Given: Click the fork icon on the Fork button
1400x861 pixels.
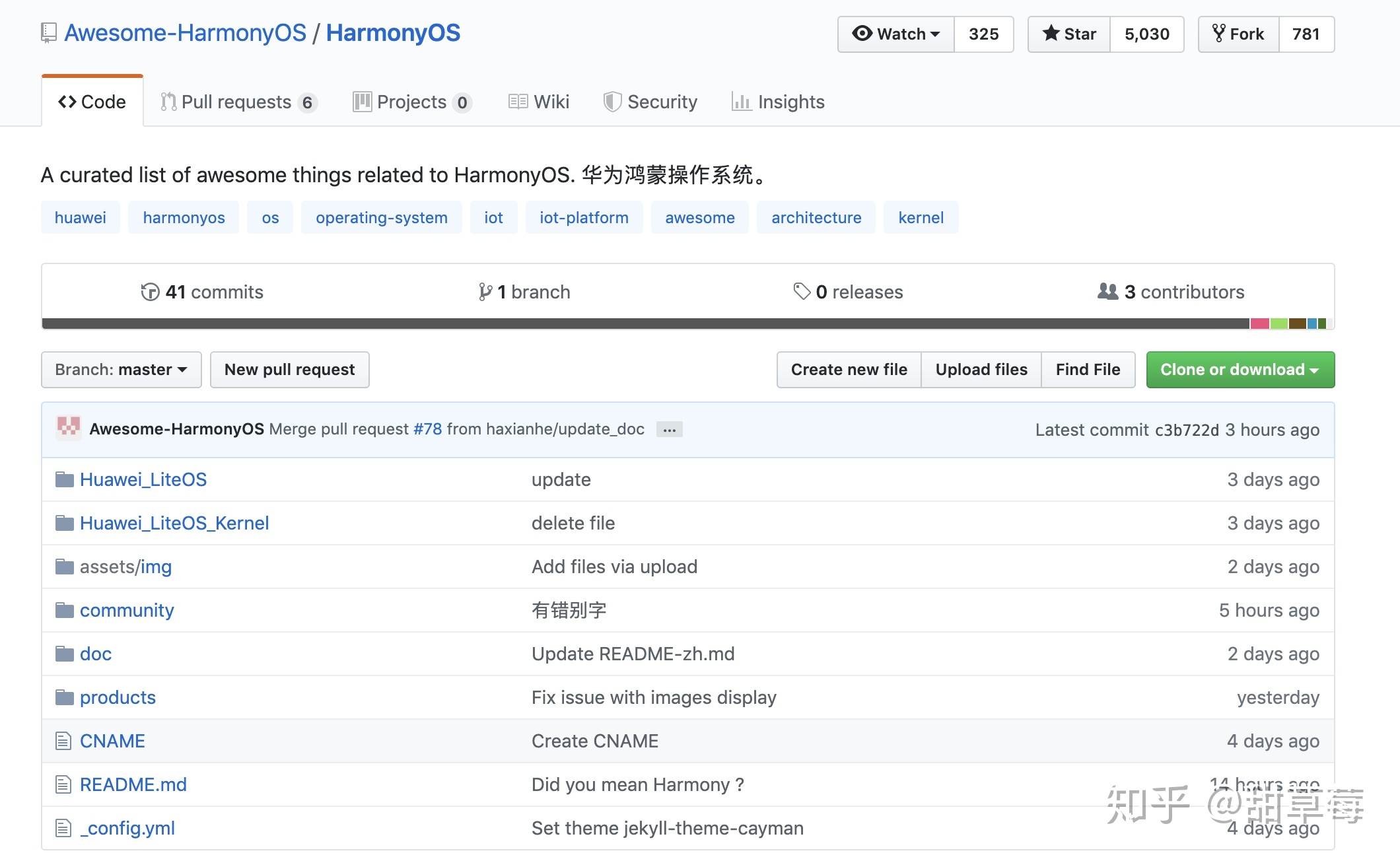Looking at the screenshot, I should tap(1219, 33).
